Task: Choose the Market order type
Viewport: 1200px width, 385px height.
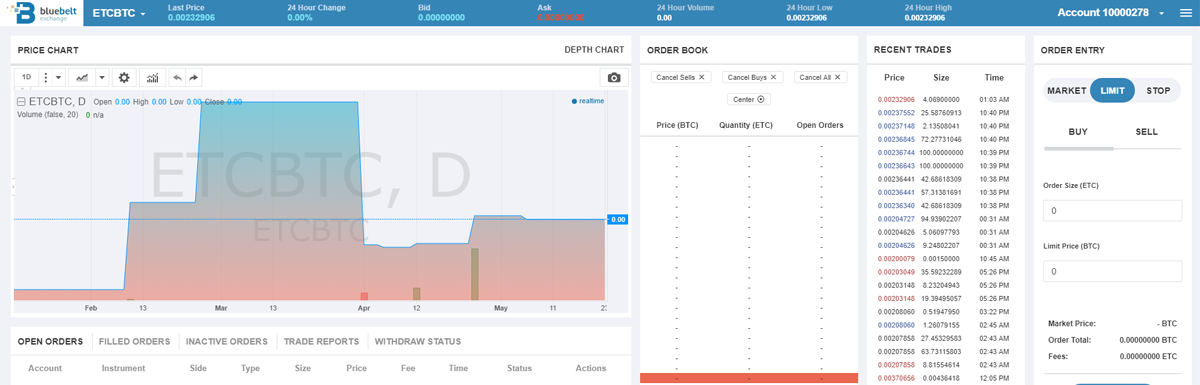Action: [1066, 91]
